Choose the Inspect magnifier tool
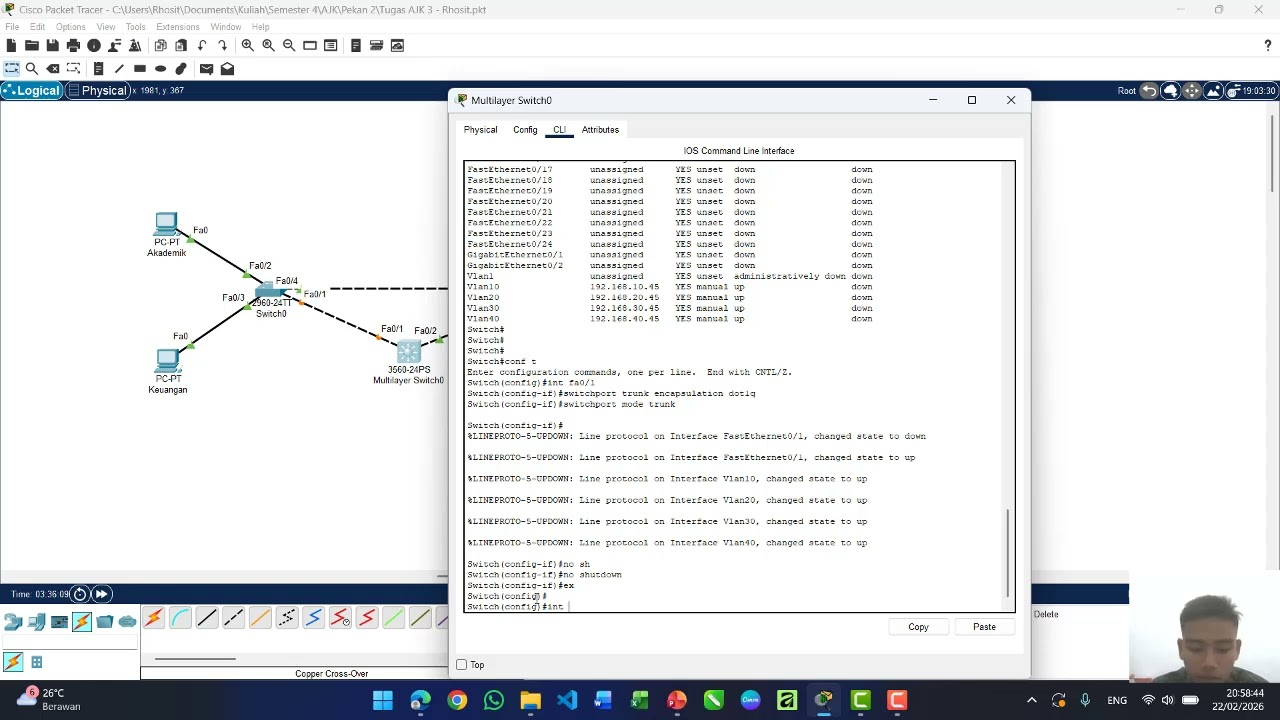 (32, 68)
